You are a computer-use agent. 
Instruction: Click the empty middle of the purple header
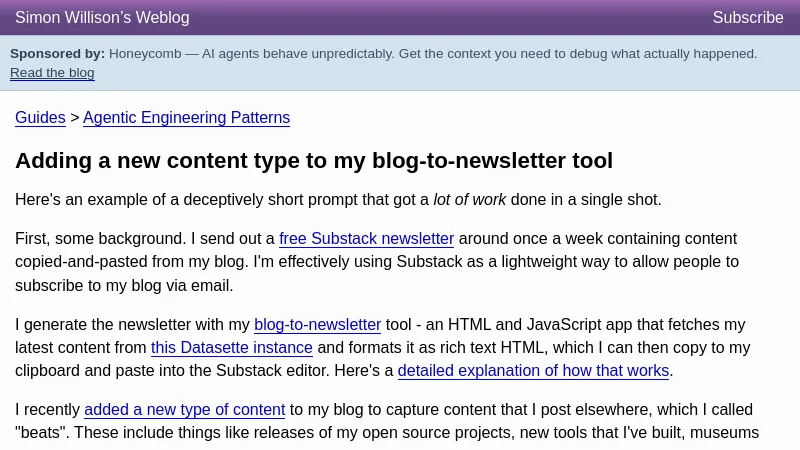click(450, 18)
